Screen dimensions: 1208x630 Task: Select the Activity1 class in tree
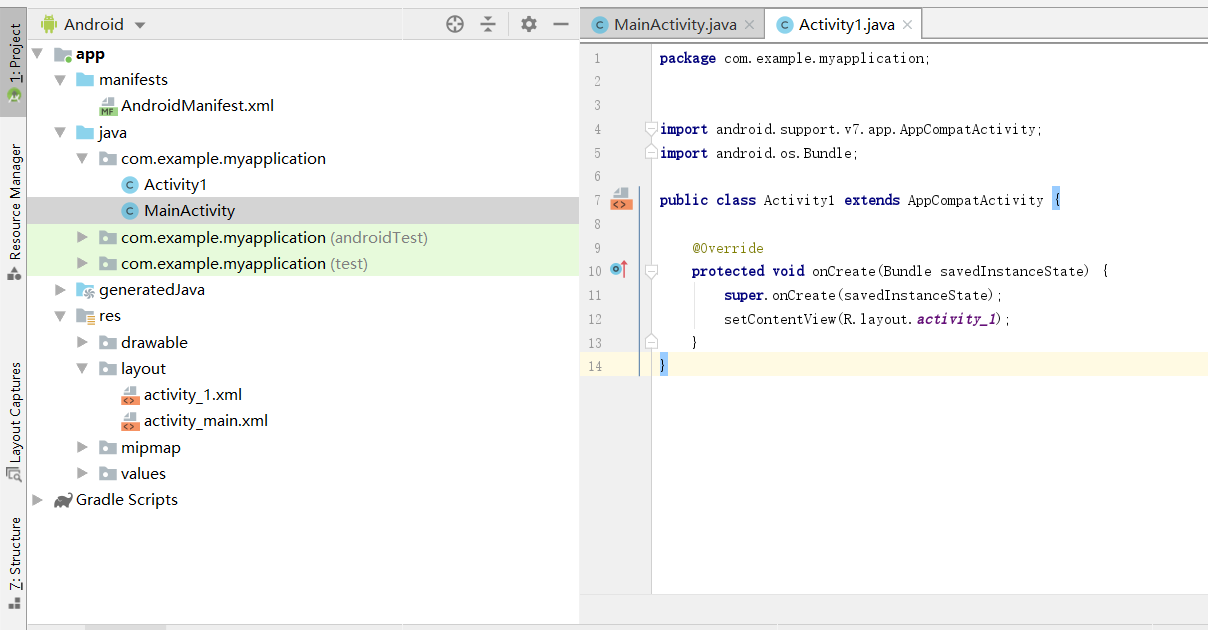175,184
